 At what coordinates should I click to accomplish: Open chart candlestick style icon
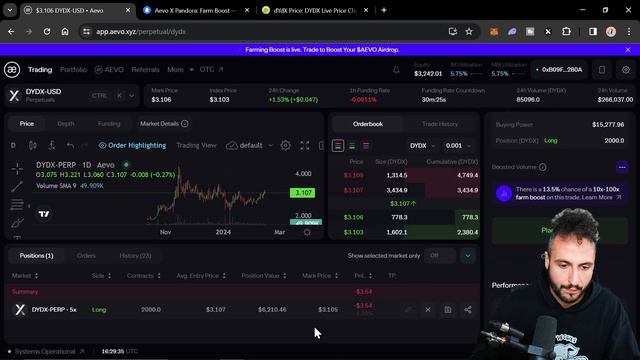pyautogui.click(x=33, y=145)
